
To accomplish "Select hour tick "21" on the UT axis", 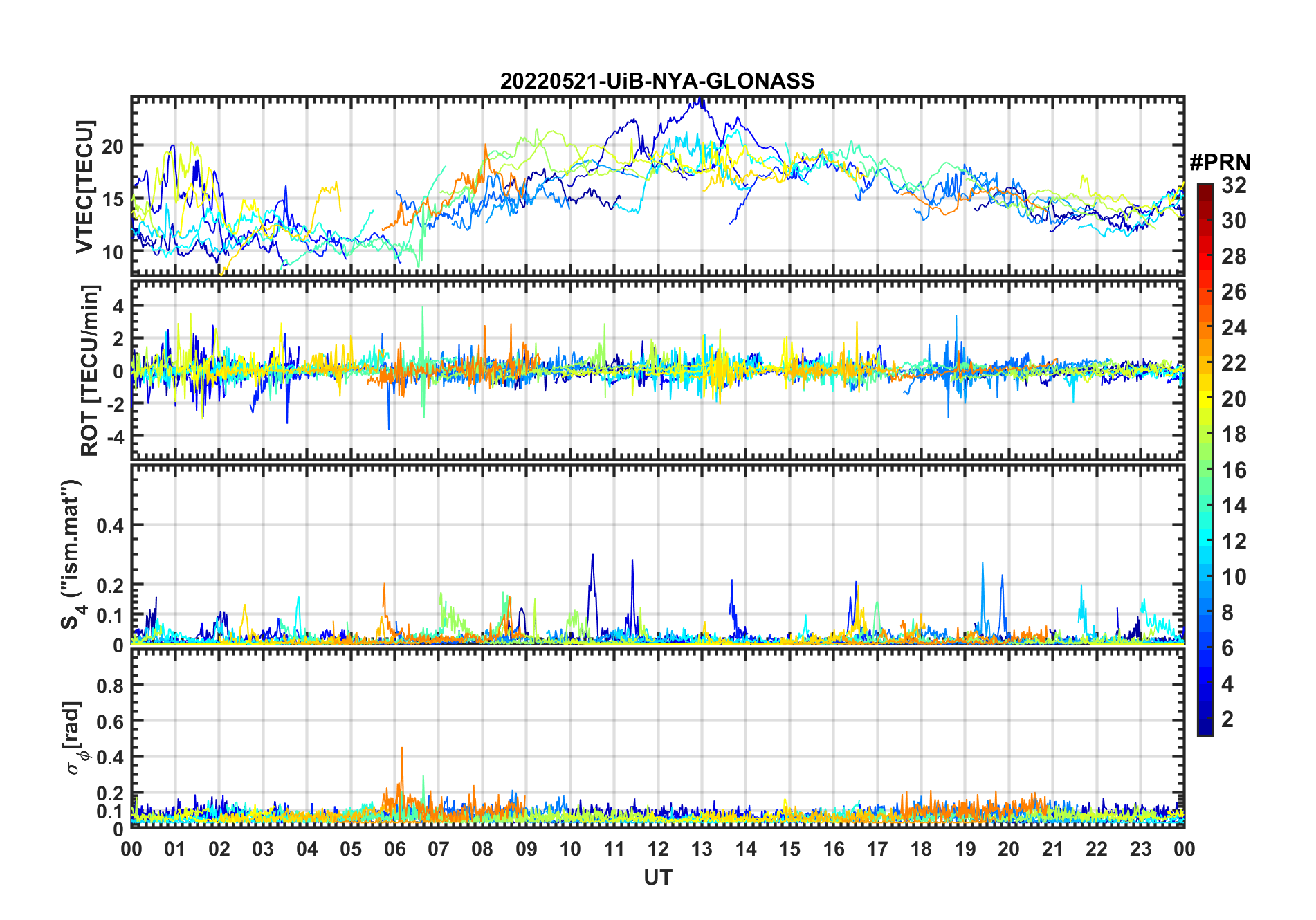I will tap(1052, 849).
